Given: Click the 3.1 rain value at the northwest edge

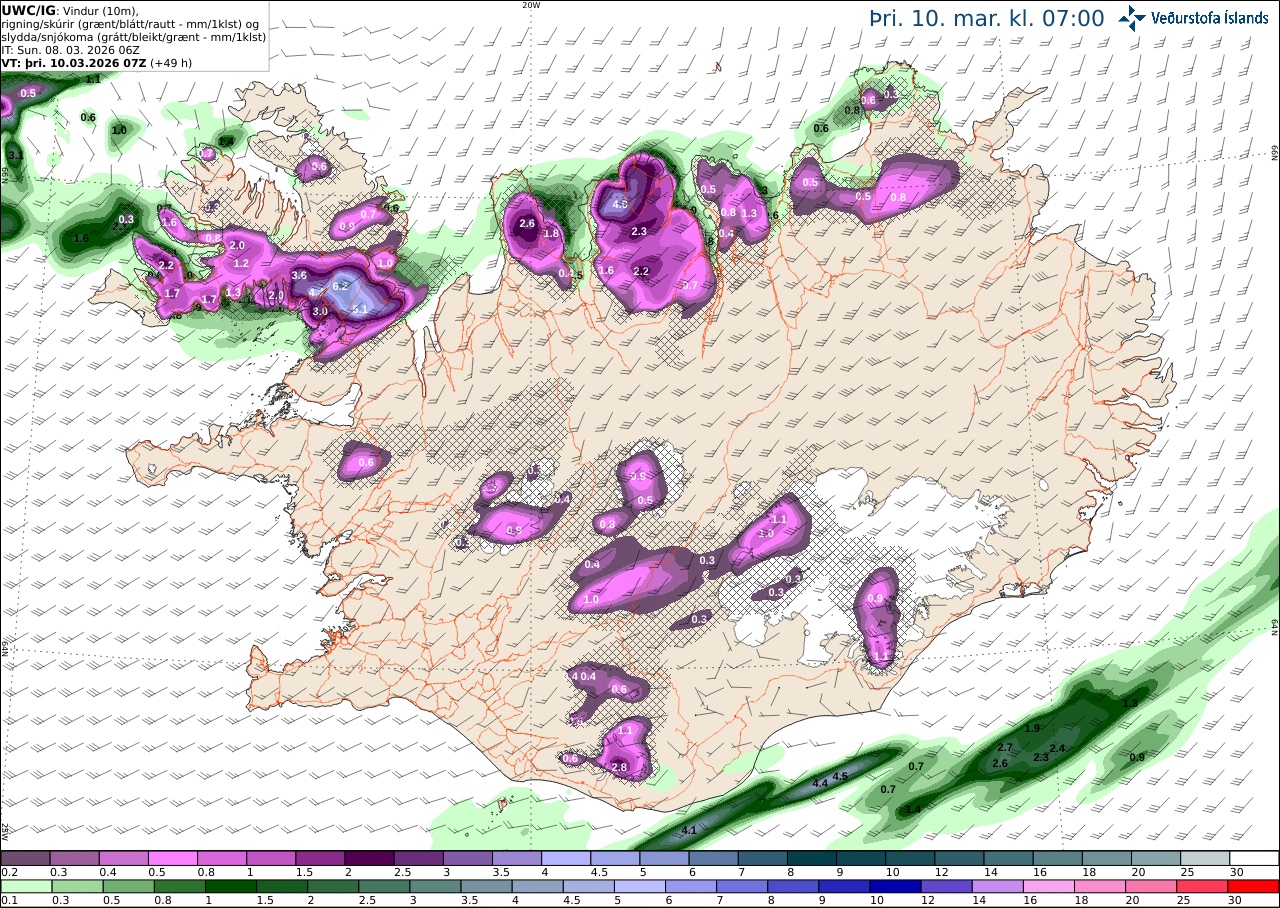Looking at the screenshot, I should pos(15,156).
